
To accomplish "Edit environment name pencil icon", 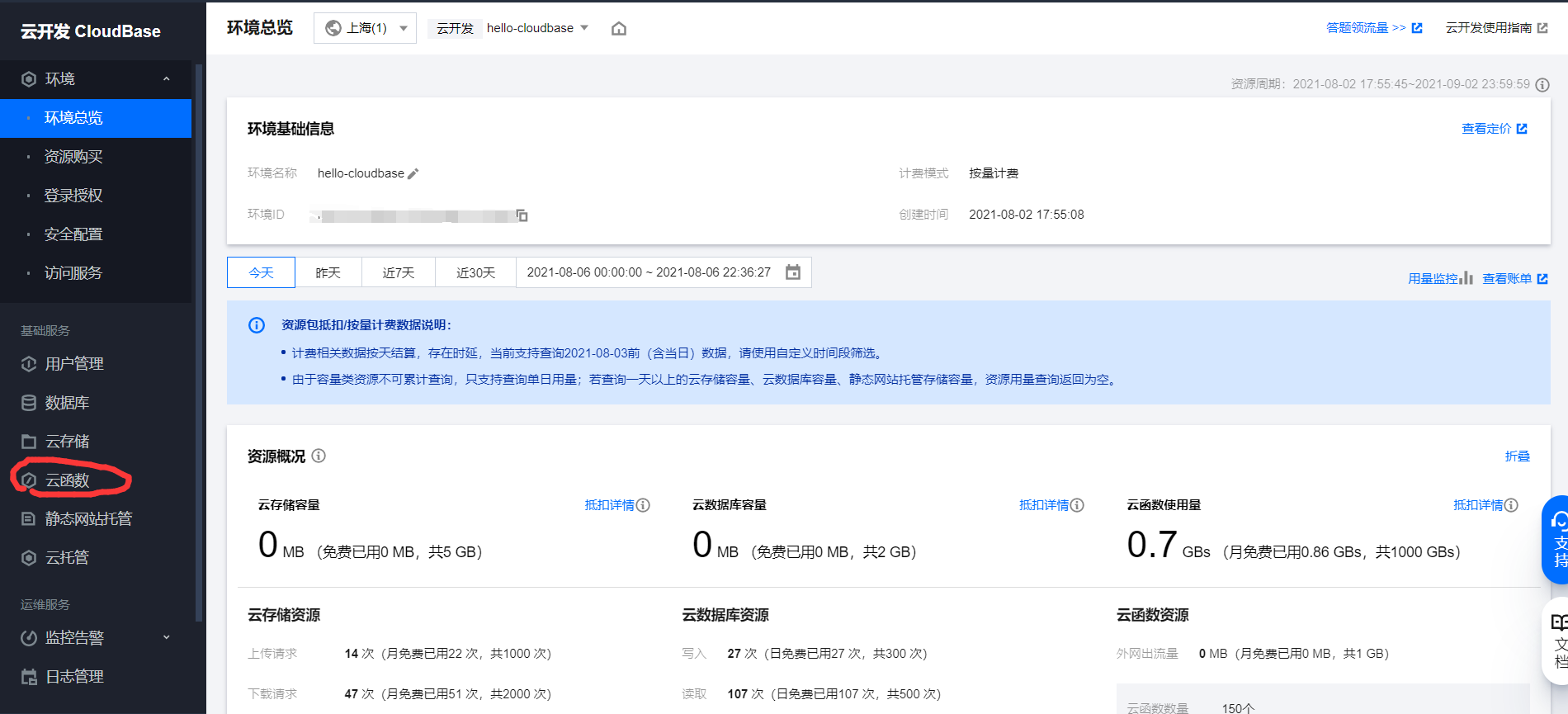I will (x=413, y=173).
